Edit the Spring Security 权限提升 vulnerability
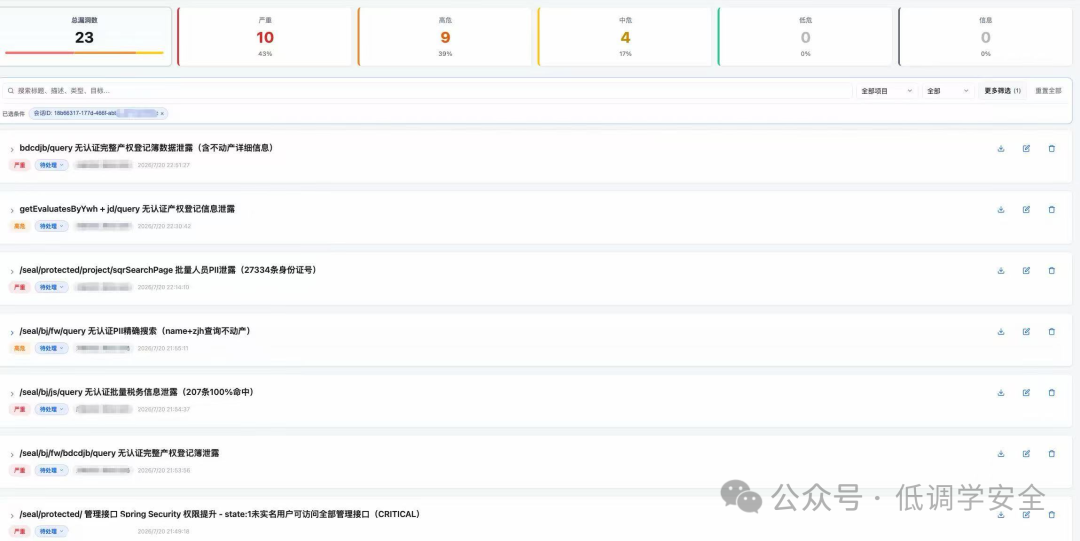1080x541 pixels. coord(1026,515)
